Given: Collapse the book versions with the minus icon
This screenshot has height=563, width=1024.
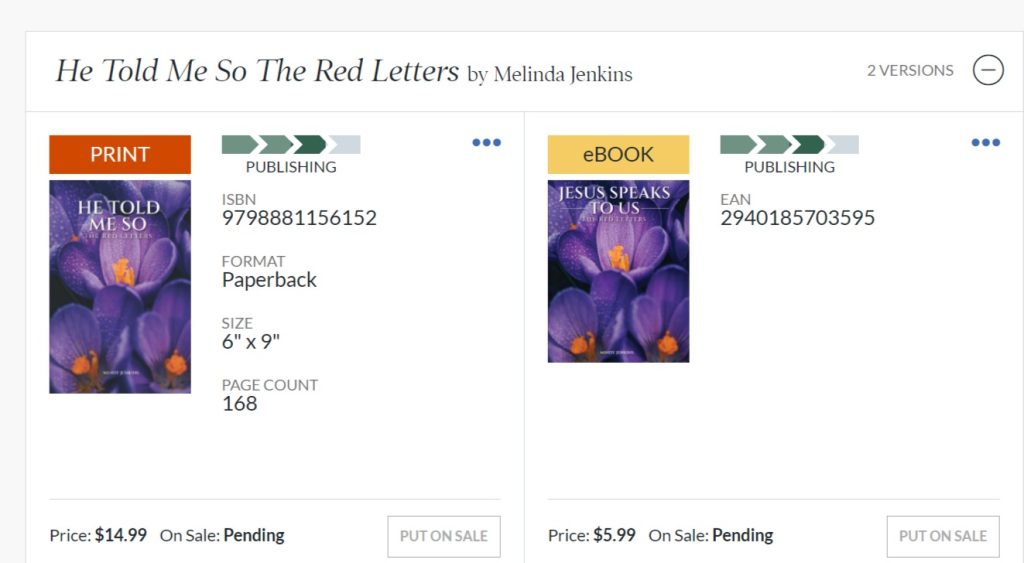Looking at the screenshot, I should pos(988,70).
